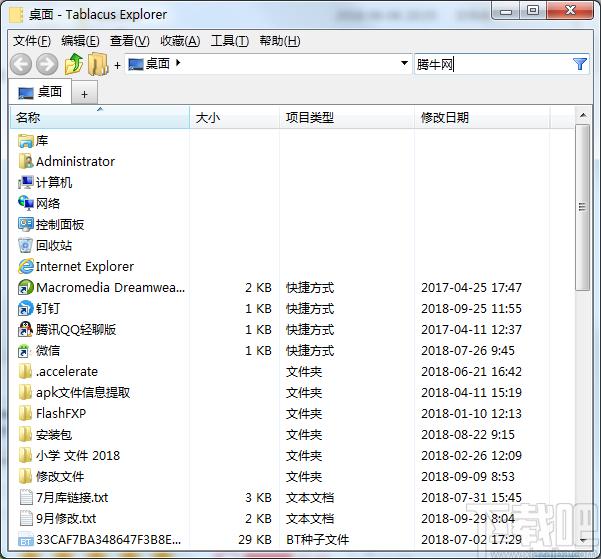Select the 计算机 computer icon
Screen dimensions: 601x559
[x=25, y=182]
